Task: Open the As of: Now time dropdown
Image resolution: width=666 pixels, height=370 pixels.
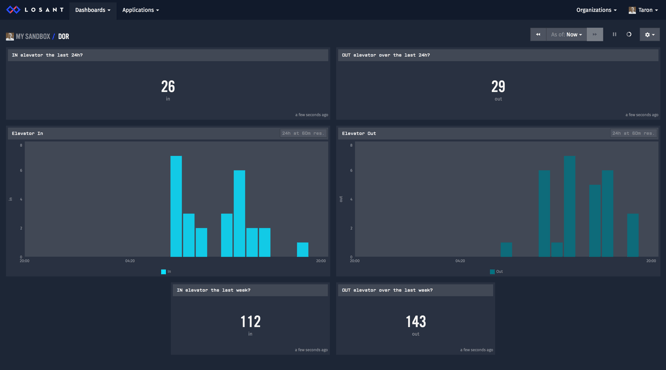Action: (x=566, y=34)
